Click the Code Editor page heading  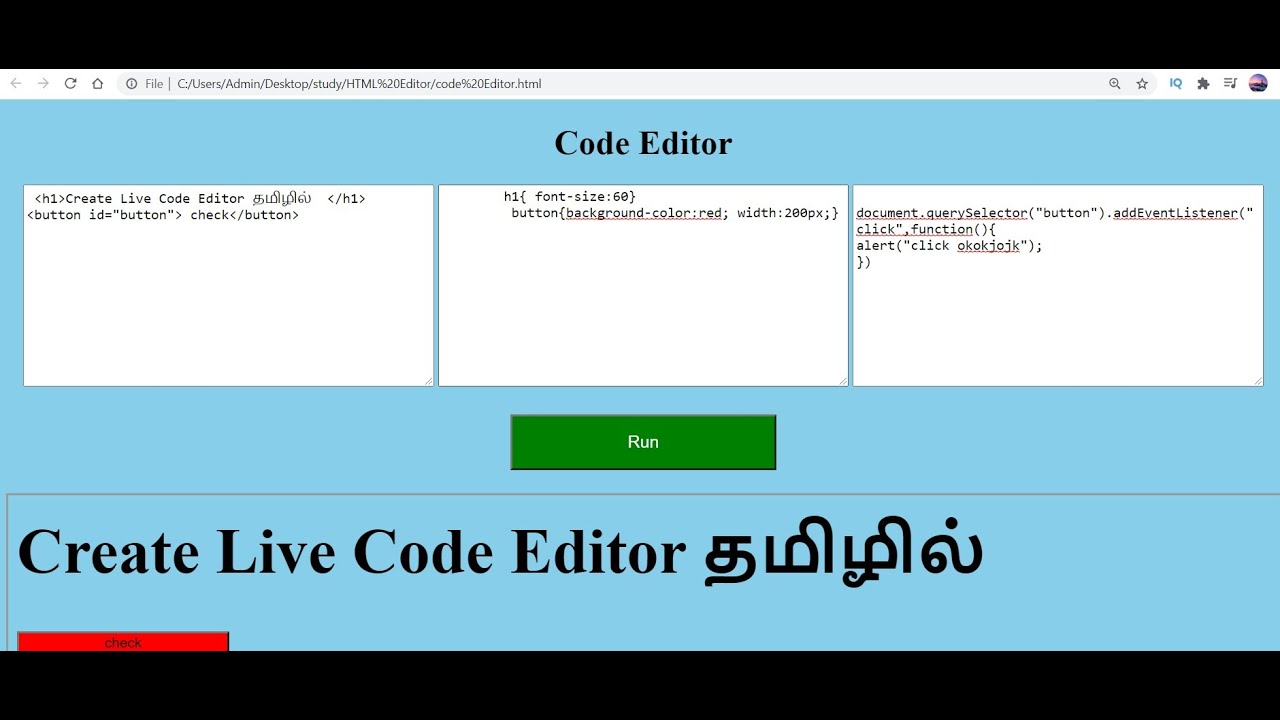pyautogui.click(x=643, y=143)
